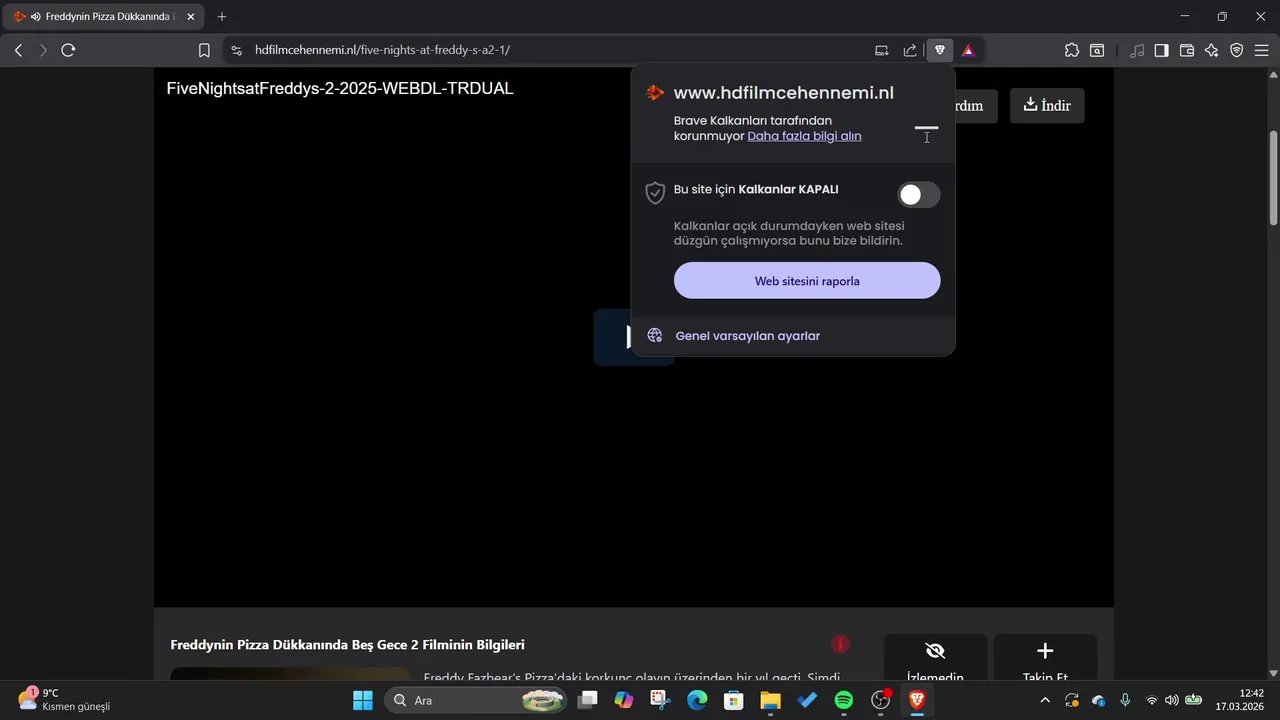Click the Takip Et plus button
The height and width of the screenshot is (720, 1280).
[1045, 658]
